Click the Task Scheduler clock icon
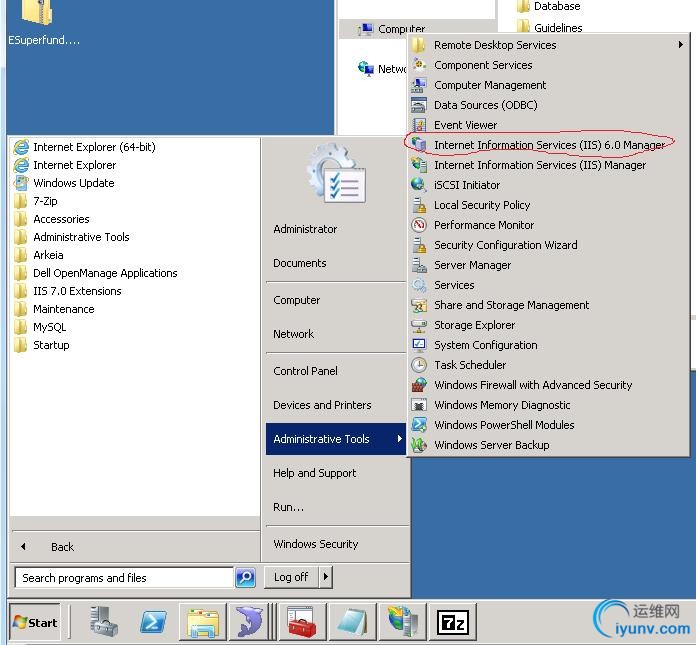Screen dimensions: 696x645 (x=419, y=364)
